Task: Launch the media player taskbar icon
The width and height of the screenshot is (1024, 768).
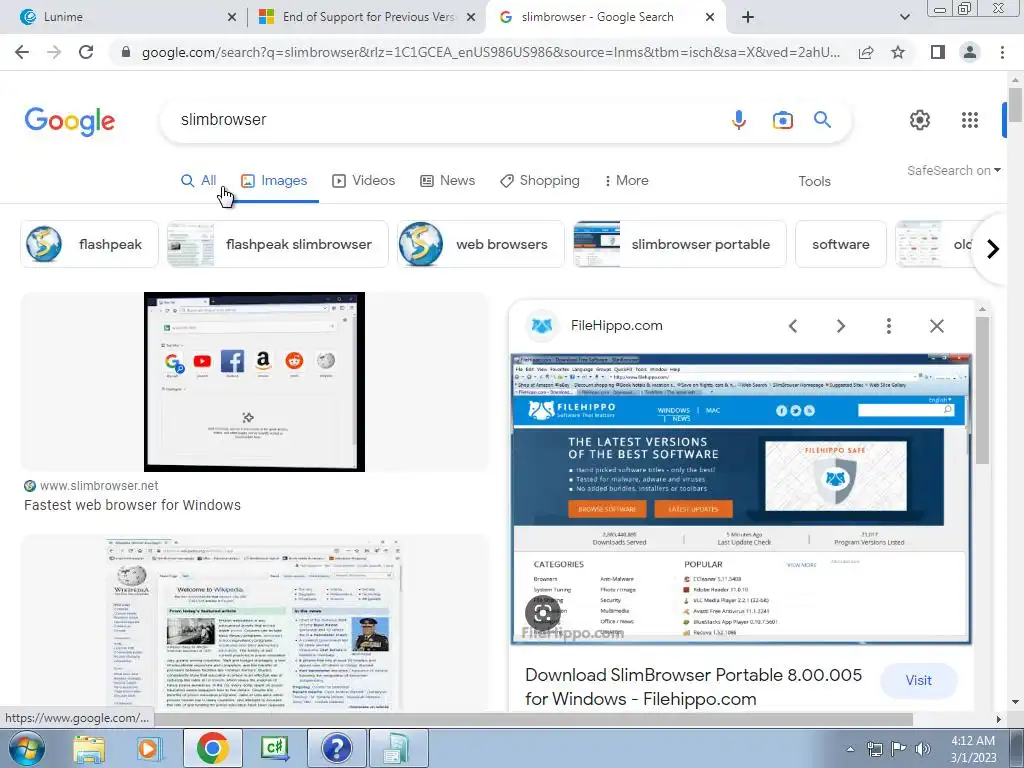Action: 150,748
